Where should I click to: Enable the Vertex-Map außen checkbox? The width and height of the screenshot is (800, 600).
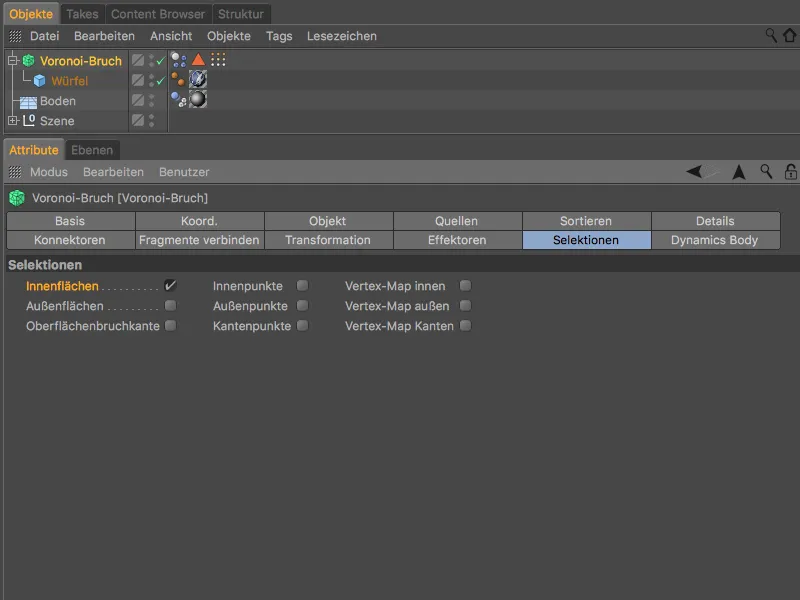click(465, 306)
